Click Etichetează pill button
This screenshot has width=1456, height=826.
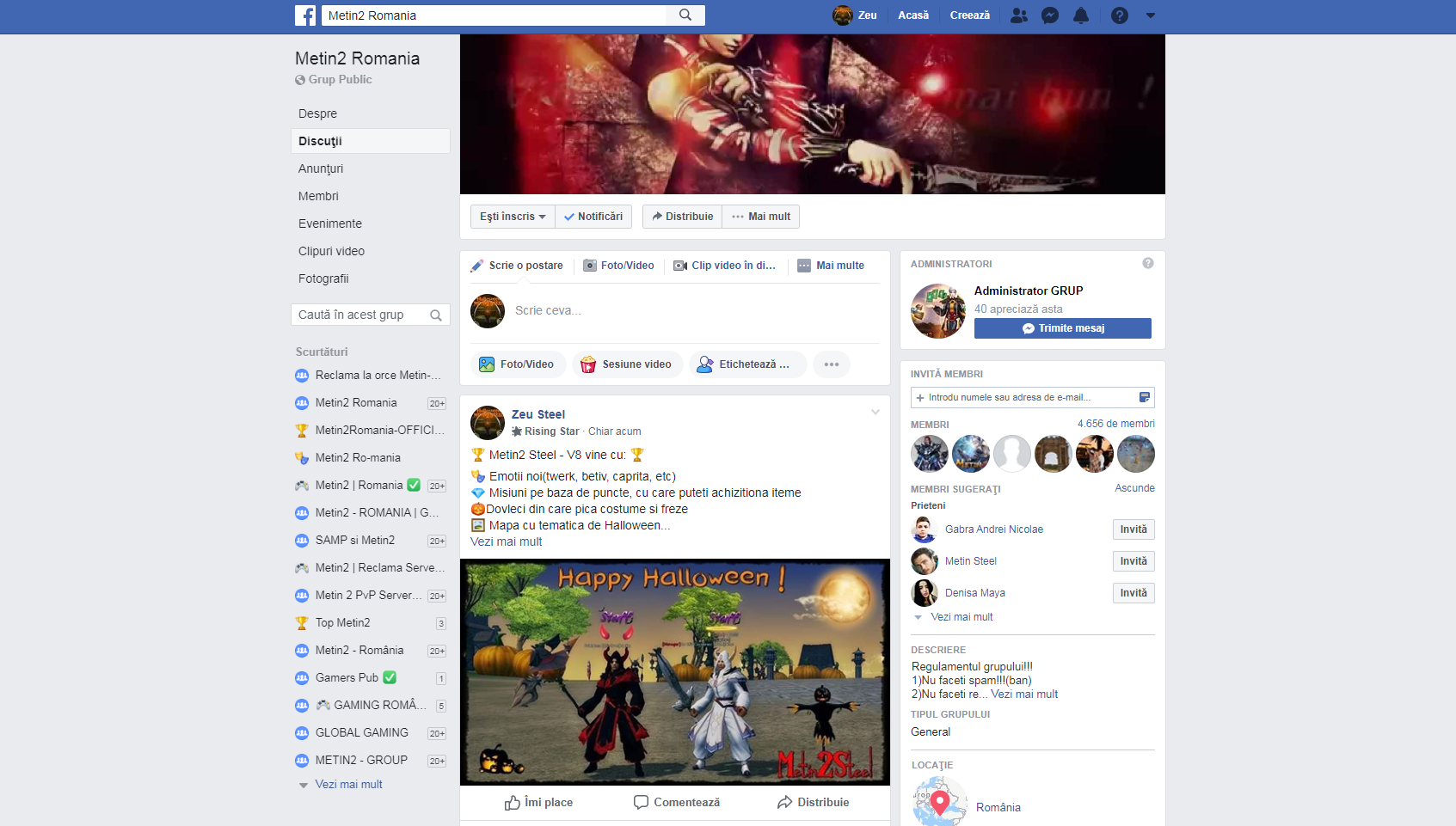(x=747, y=364)
